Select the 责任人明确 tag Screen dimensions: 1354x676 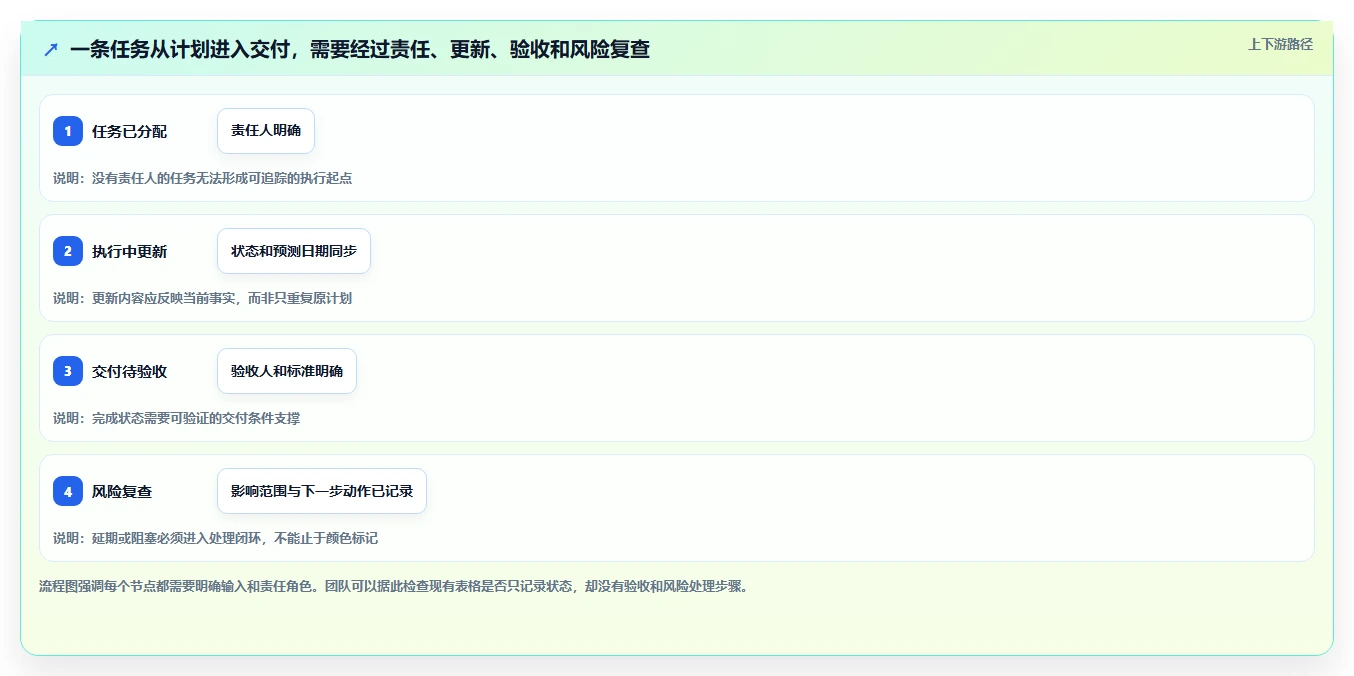(x=266, y=131)
